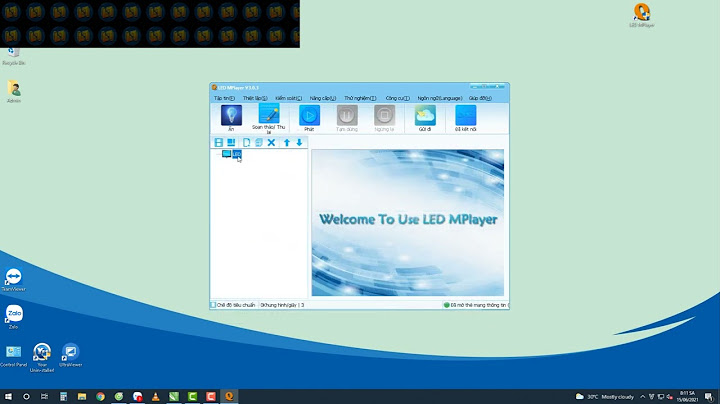Launch the TeamViewer desktop shortcut
This screenshot has width=720, height=404.
tap(13, 280)
